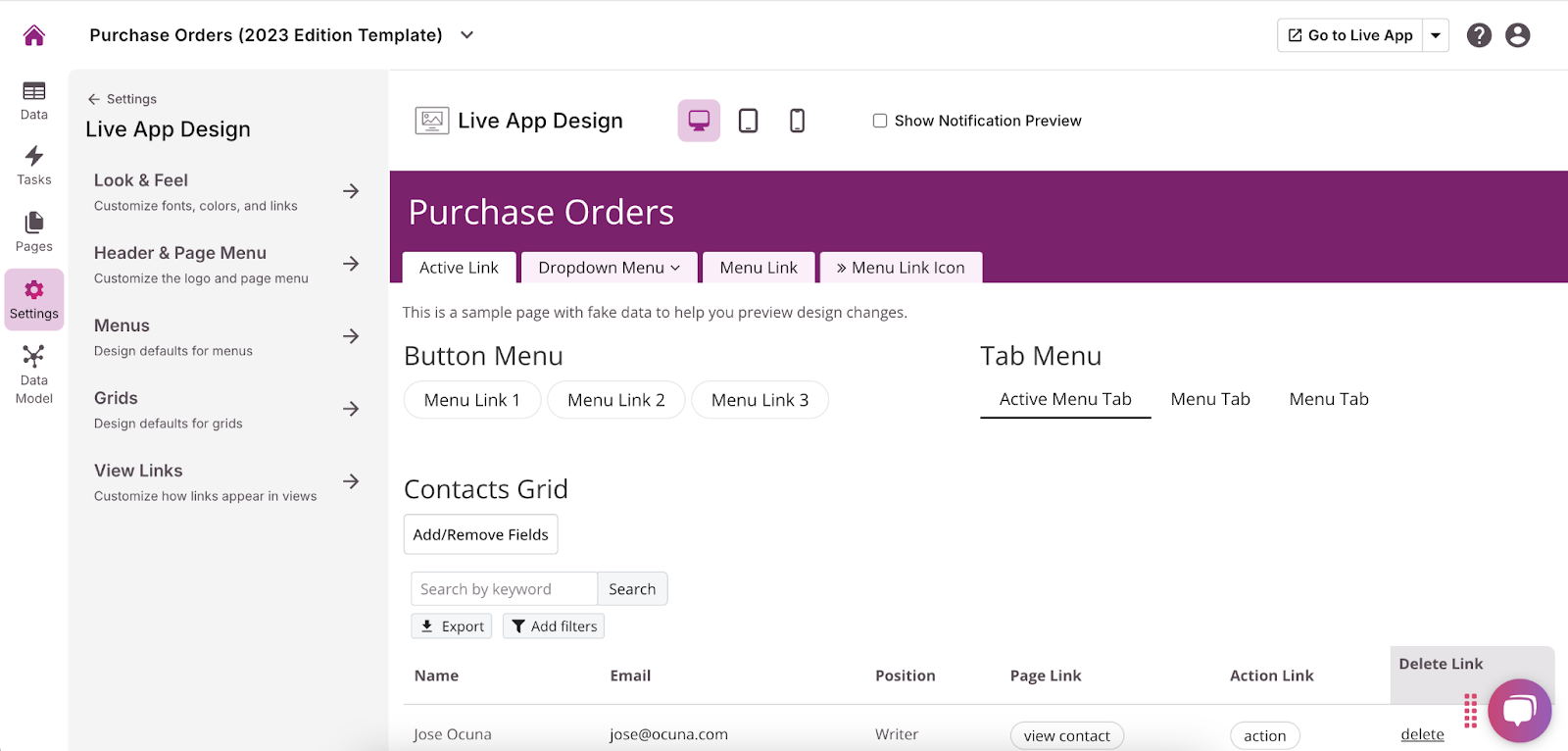Expand the Dropdown Menu in preview header
This screenshot has height=751, width=1568.
click(x=609, y=268)
